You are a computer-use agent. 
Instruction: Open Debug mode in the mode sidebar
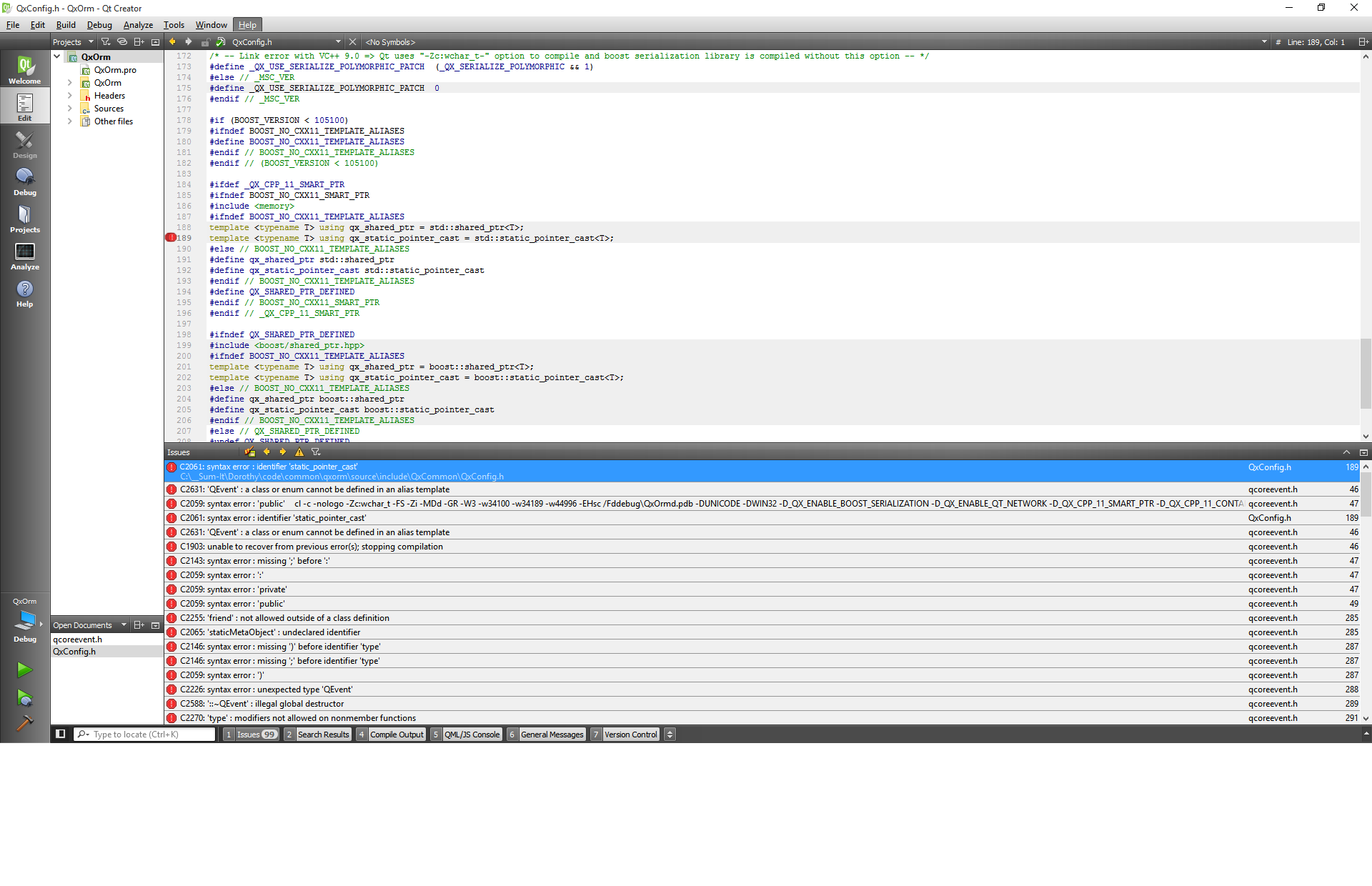pyautogui.click(x=25, y=181)
